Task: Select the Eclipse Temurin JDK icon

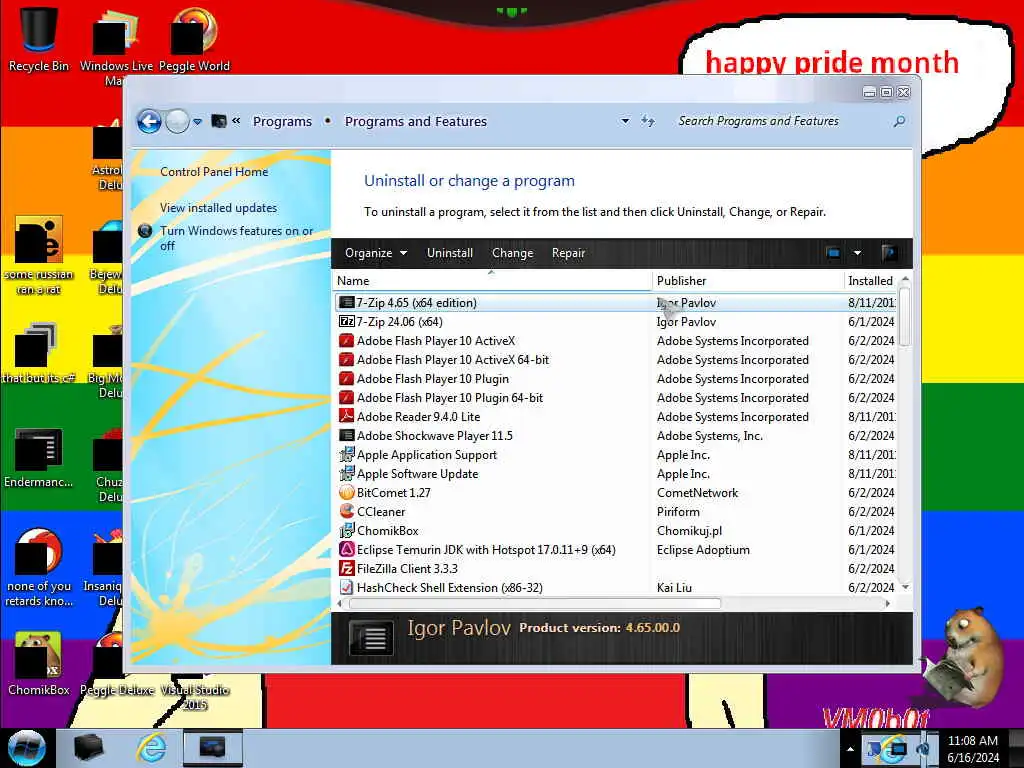Action: (x=347, y=549)
